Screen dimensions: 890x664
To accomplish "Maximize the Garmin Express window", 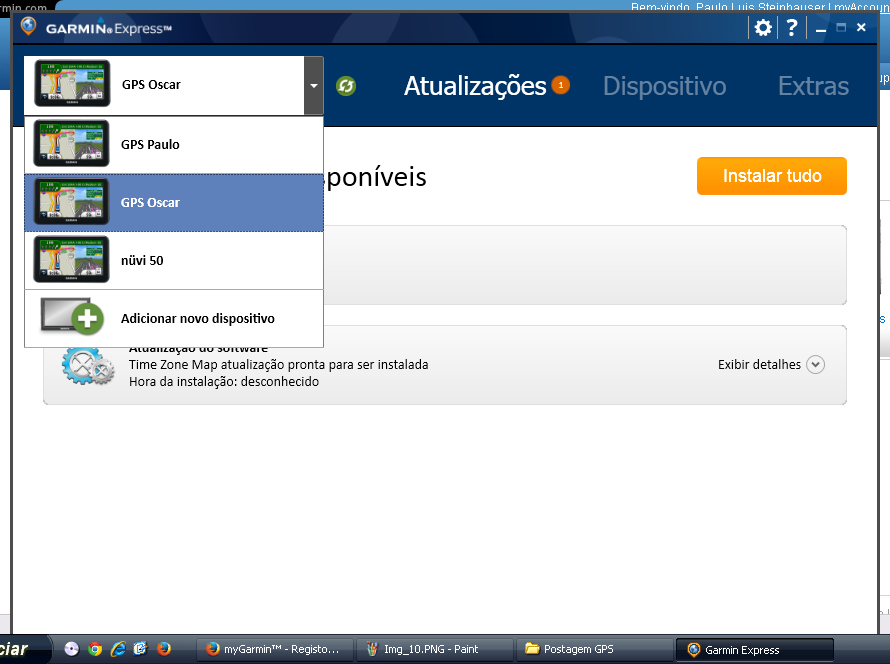I will (841, 27).
